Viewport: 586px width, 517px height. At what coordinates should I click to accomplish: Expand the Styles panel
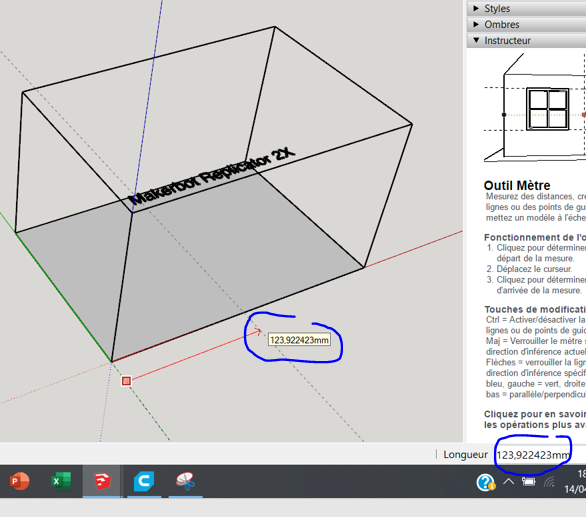pos(526,8)
